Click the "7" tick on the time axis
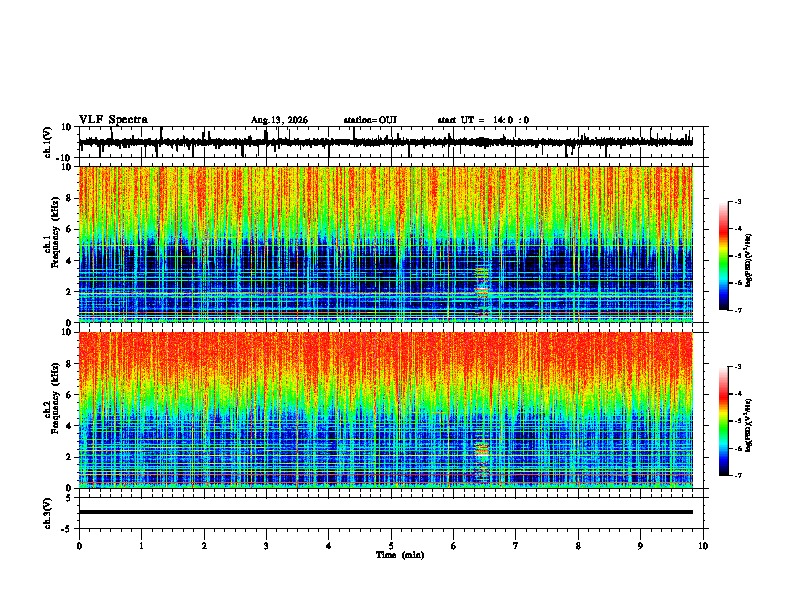This screenshot has height=612, width=792. tap(516, 546)
